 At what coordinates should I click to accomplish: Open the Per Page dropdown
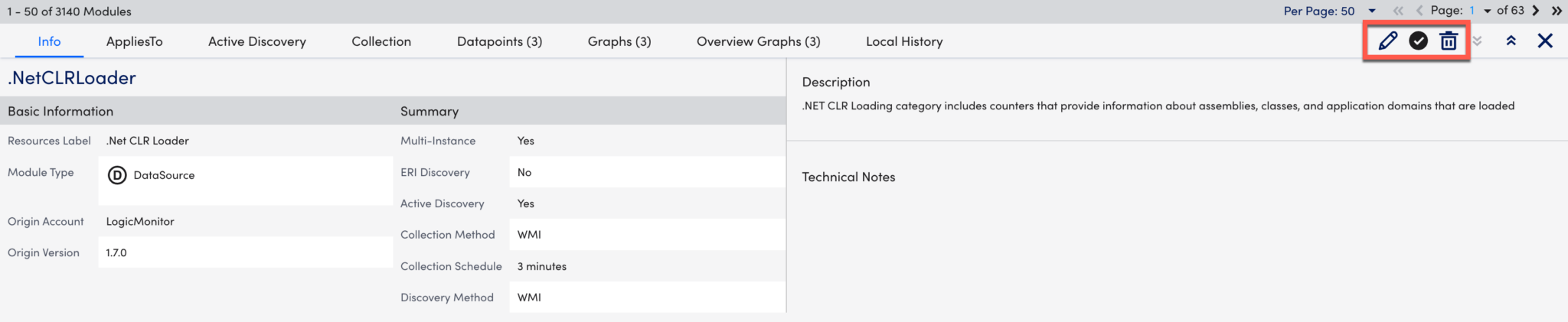(1372, 11)
